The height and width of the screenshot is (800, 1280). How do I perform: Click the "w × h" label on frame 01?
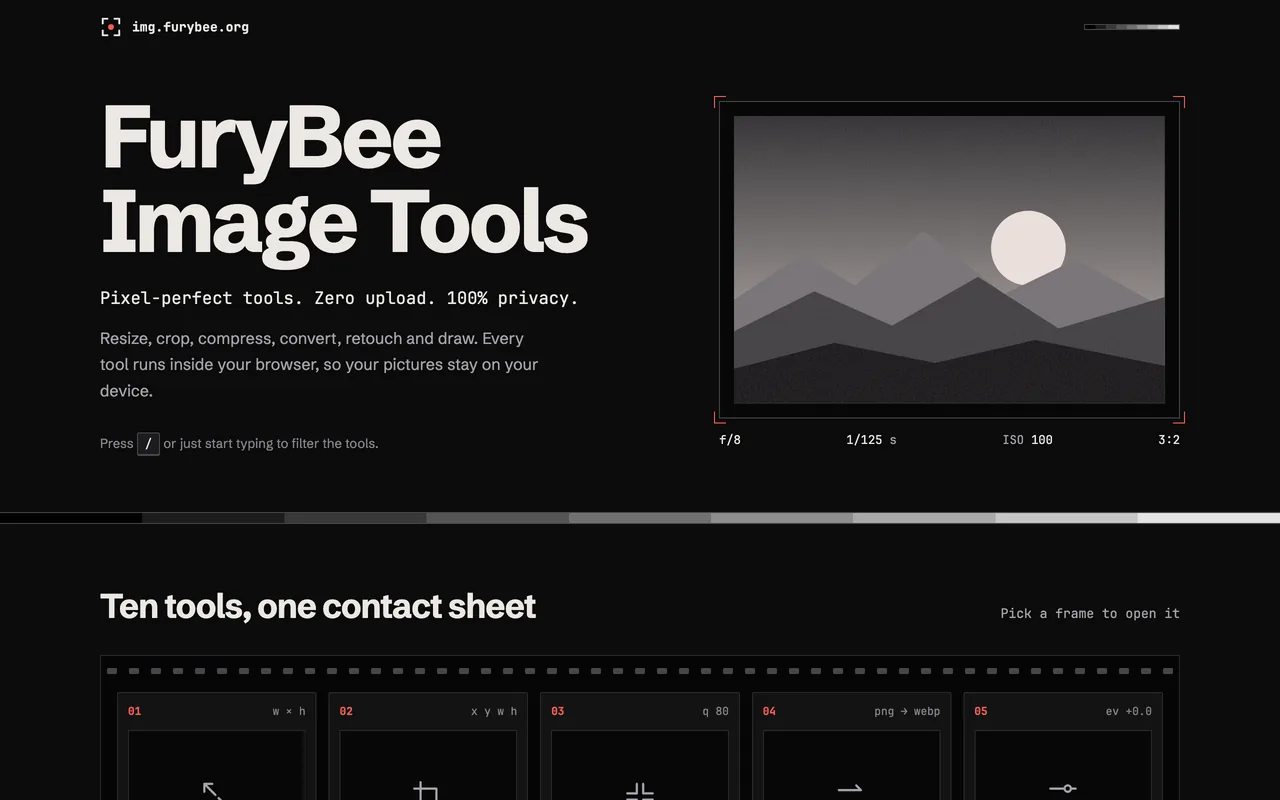(x=289, y=712)
